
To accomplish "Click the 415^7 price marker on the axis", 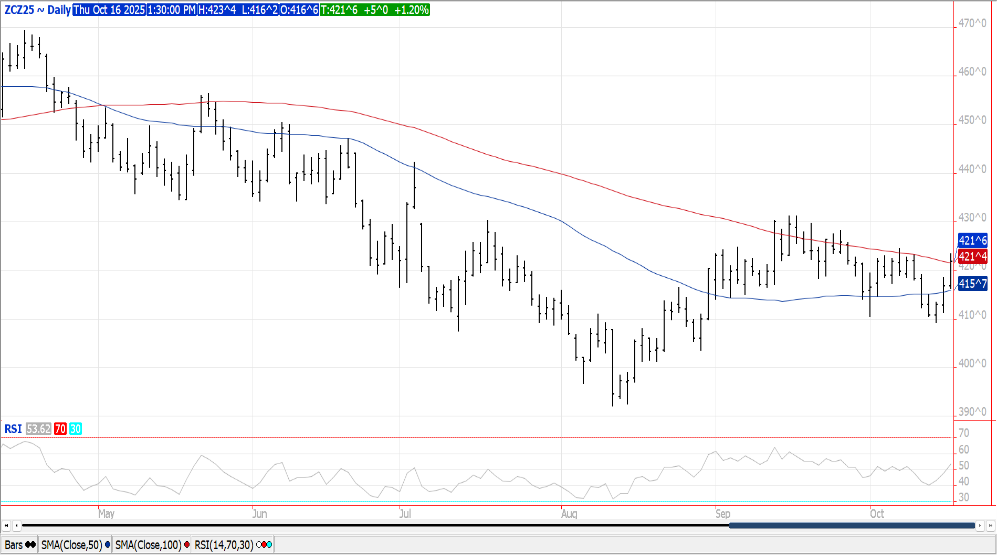I will (973, 284).
